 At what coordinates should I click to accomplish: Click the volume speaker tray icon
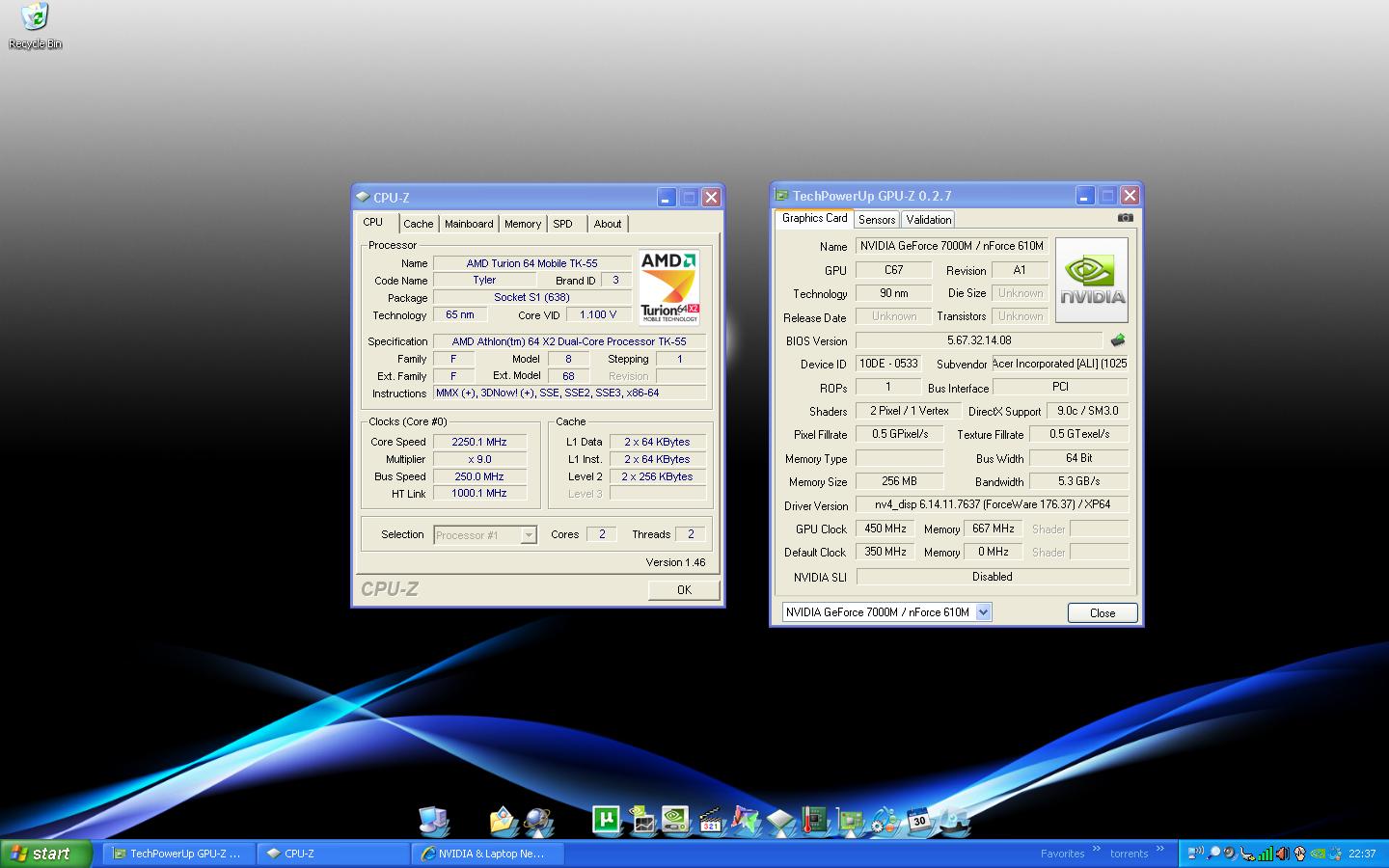pyautogui.click(x=1283, y=854)
